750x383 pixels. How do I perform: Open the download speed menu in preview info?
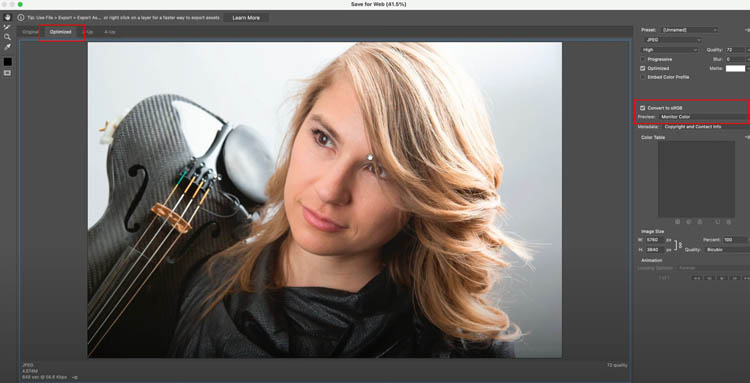pyautogui.click(x=75, y=377)
